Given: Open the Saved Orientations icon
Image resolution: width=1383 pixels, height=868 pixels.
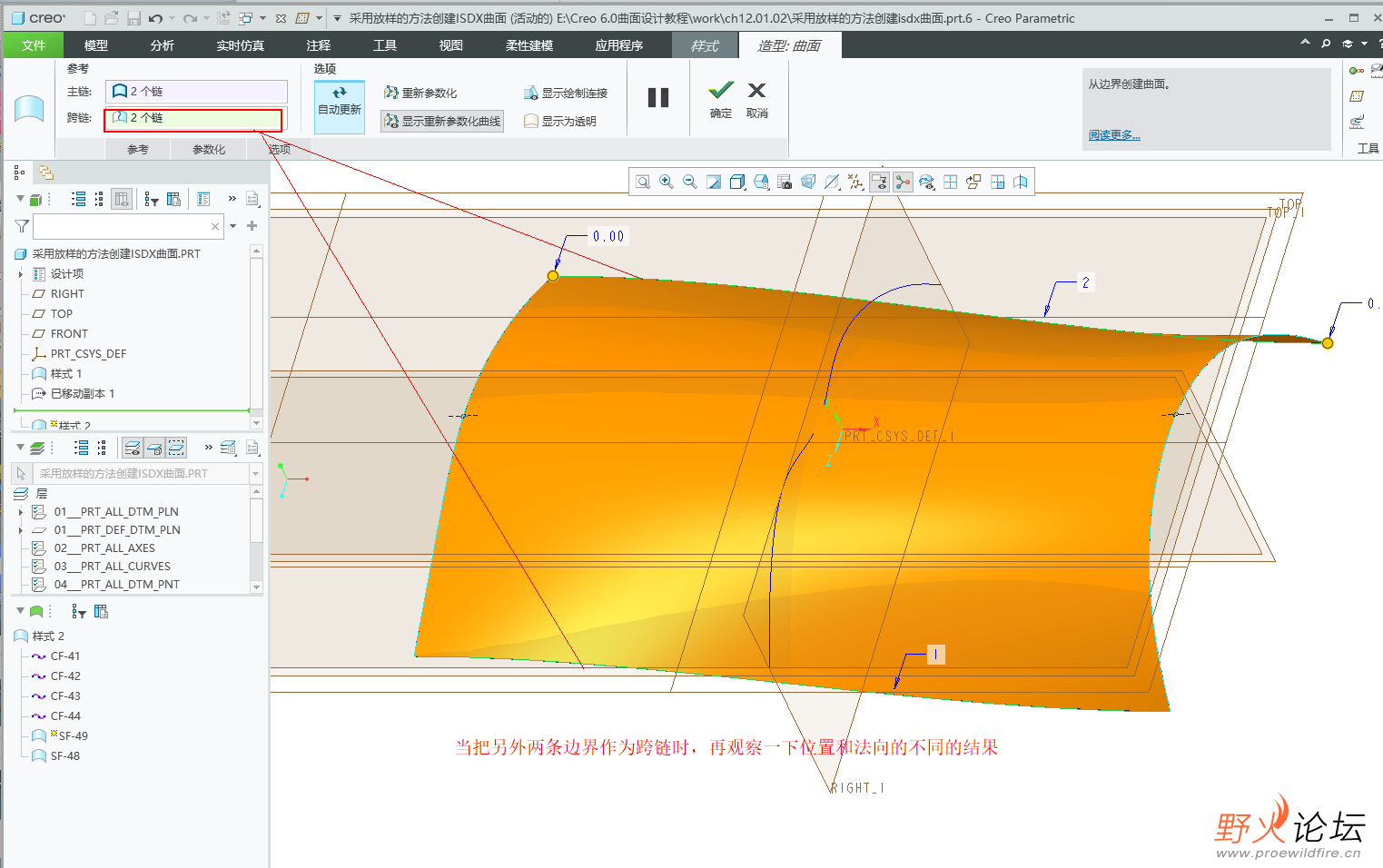Looking at the screenshot, I should coord(761,182).
